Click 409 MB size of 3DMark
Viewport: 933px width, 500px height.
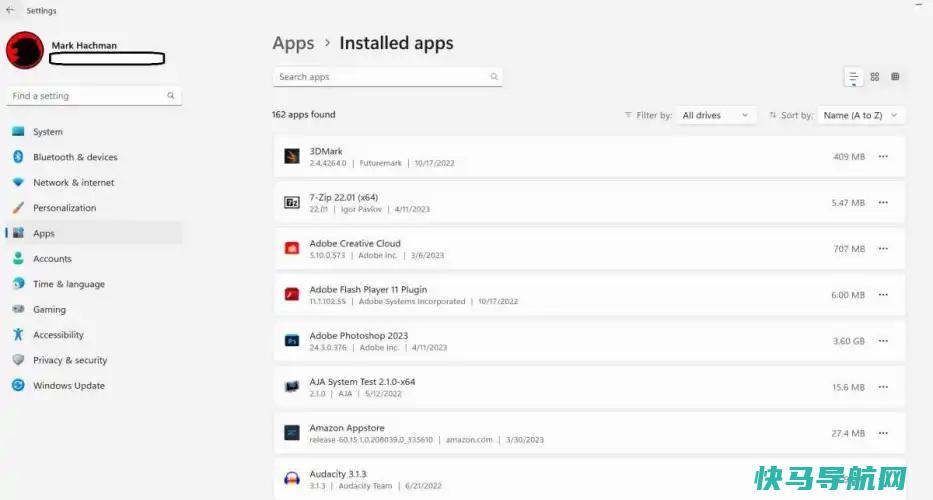click(849, 157)
